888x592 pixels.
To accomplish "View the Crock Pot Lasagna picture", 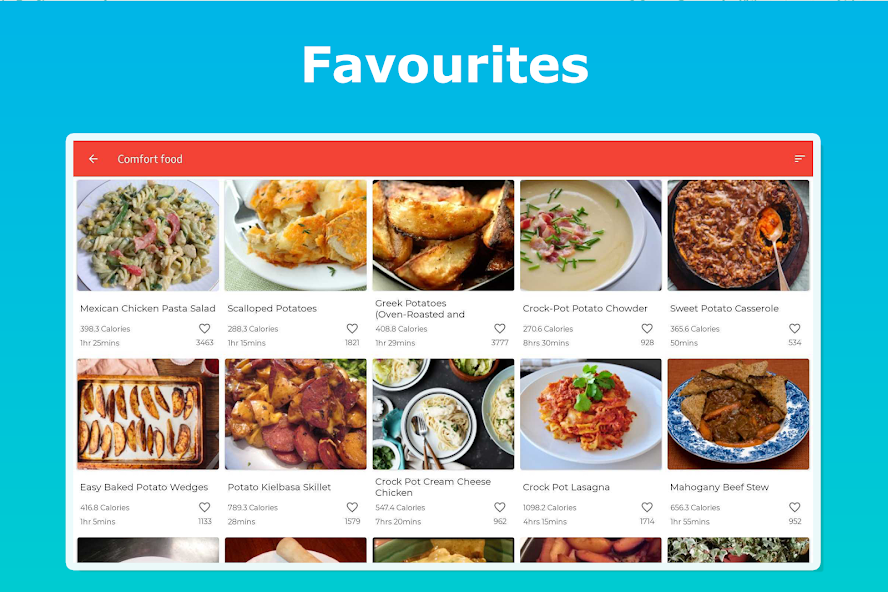I will click(x=591, y=414).
